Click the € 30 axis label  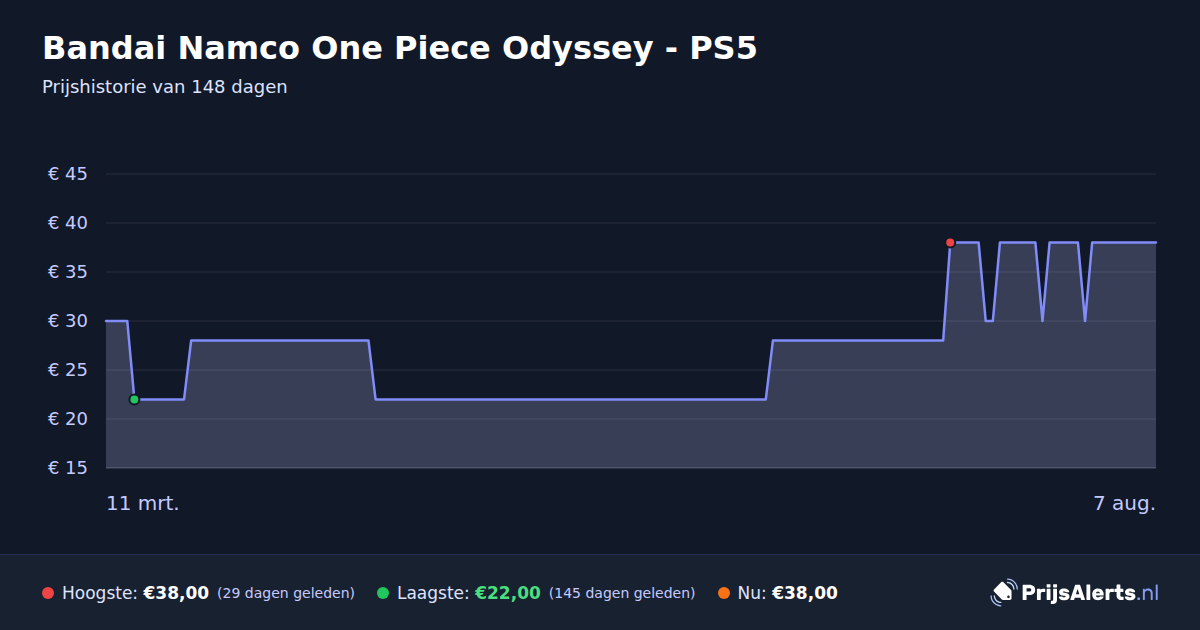[68, 321]
